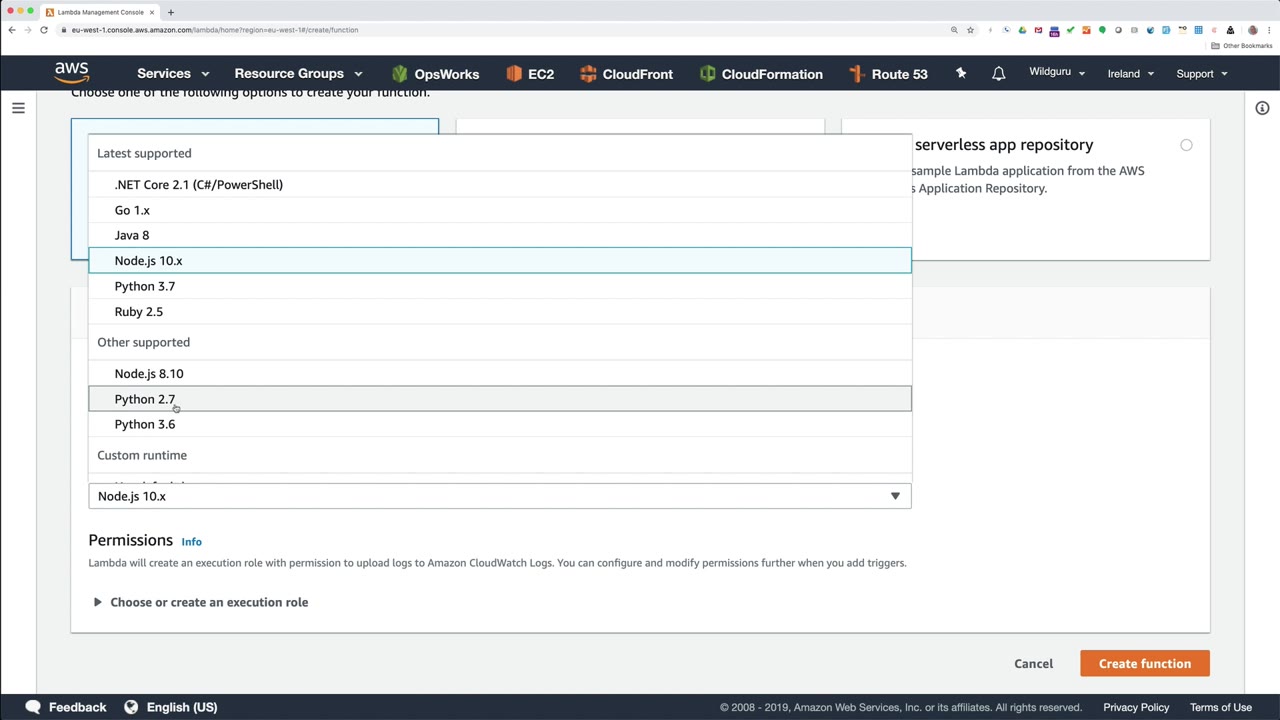Screen dimensions: 1280x720
Task: Open the CloudFormation service shortcut
Action: click(x=762, y=74)
